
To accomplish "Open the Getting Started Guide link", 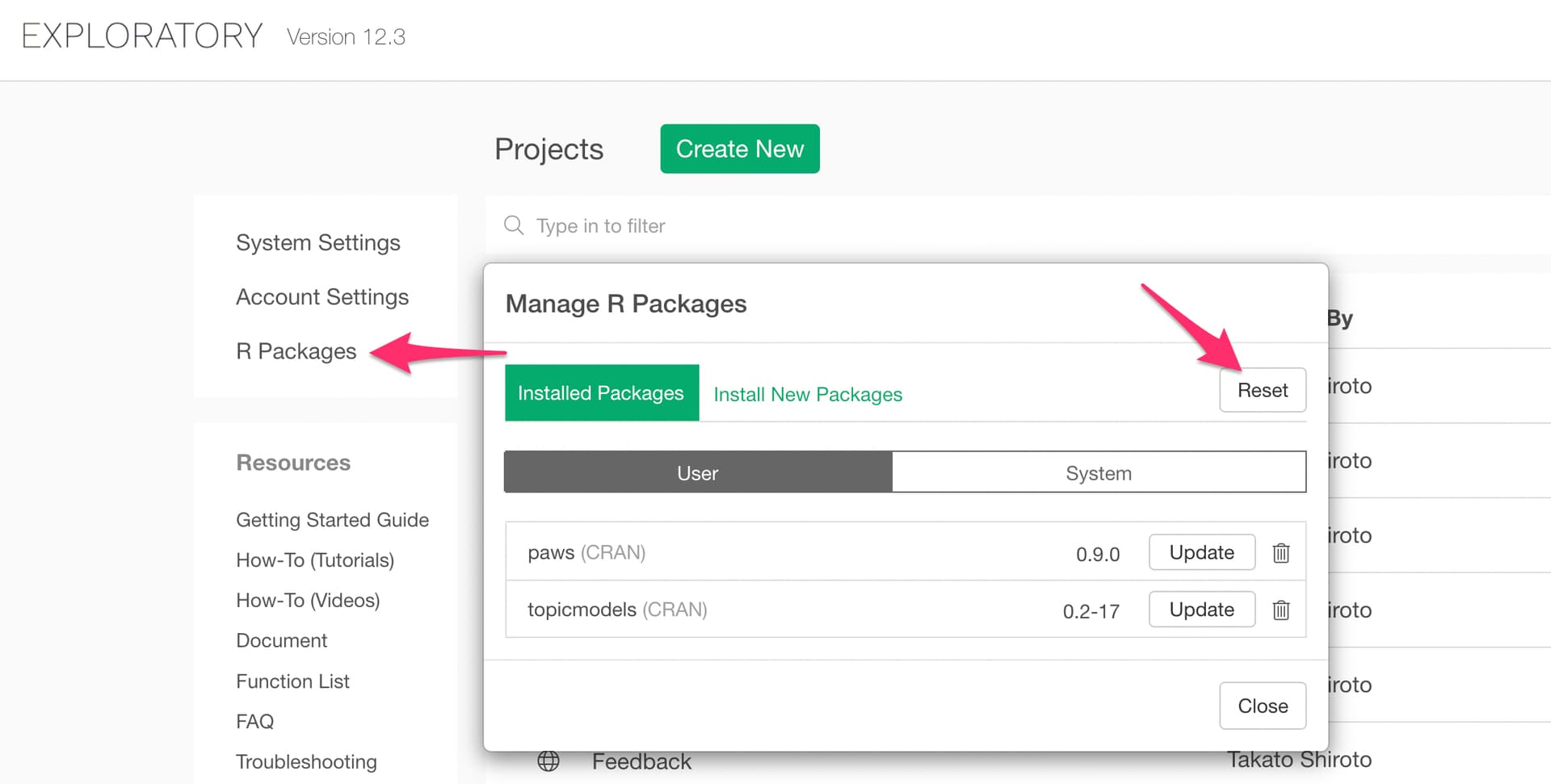I will [332, 520].
